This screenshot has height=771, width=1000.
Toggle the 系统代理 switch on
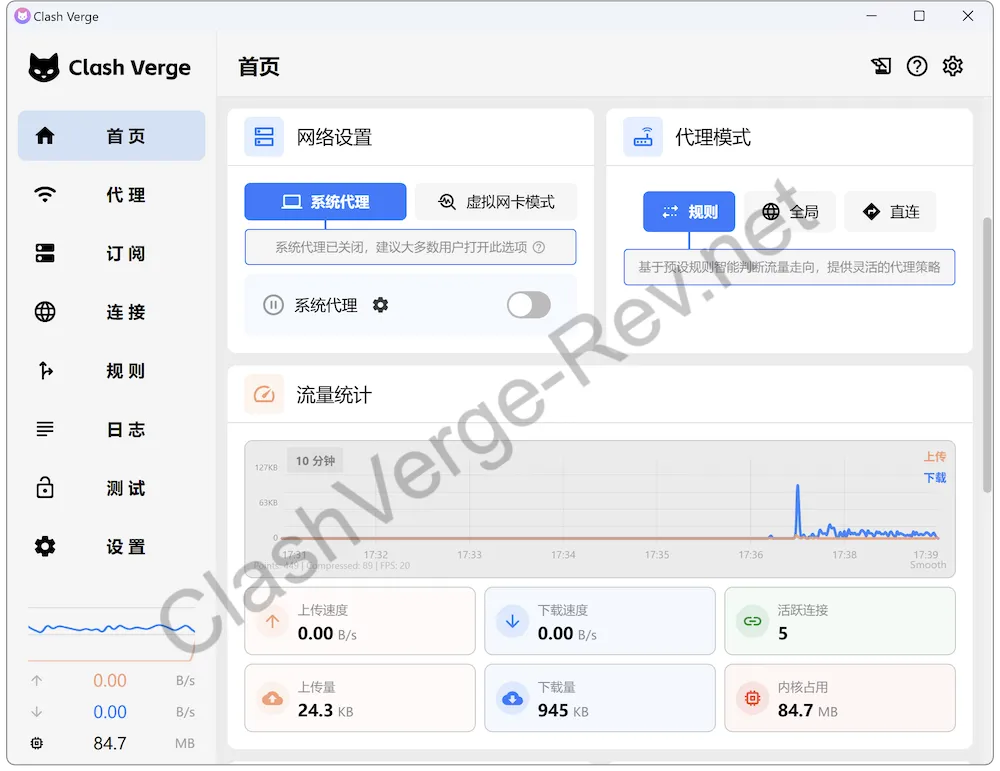pyautogui.click(x=529, y=305)
